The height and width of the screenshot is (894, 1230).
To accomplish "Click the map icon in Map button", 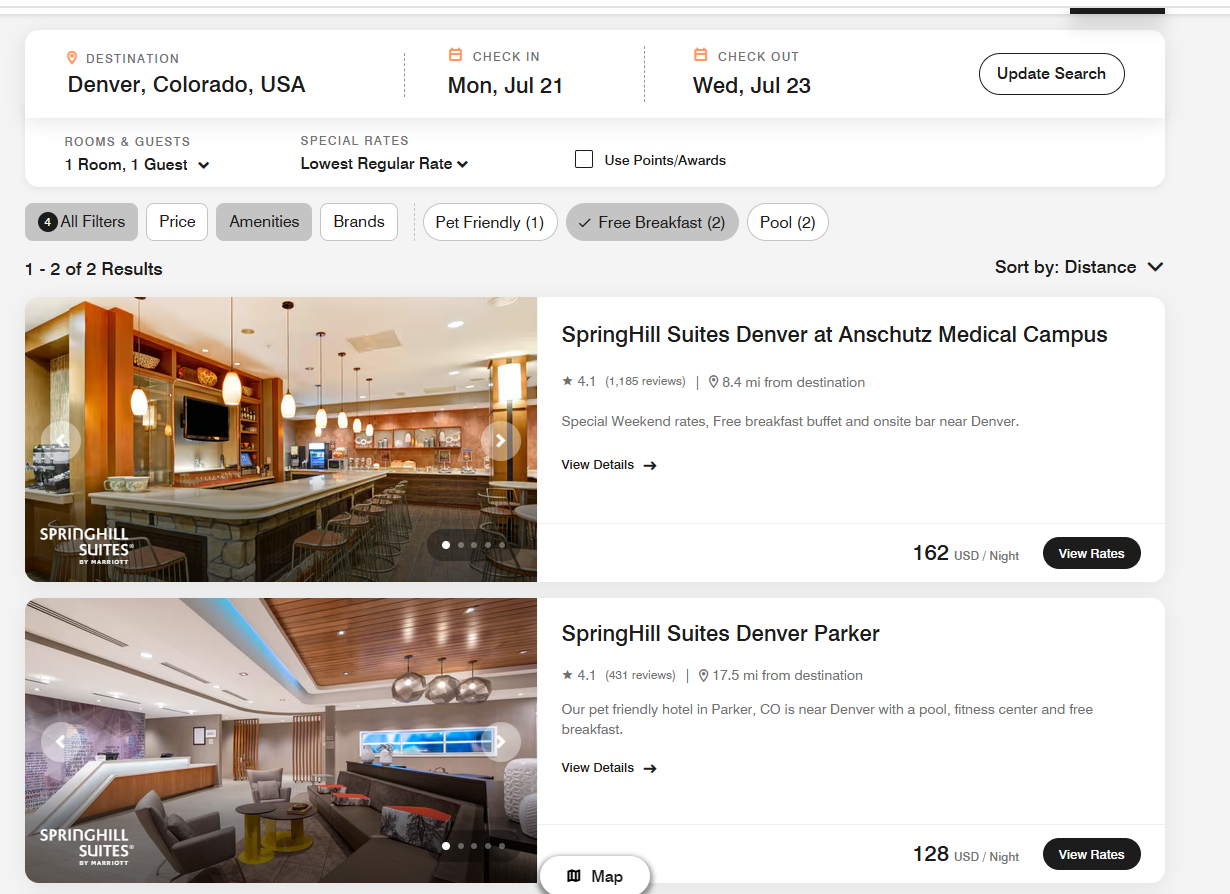I will coord(574,876).
